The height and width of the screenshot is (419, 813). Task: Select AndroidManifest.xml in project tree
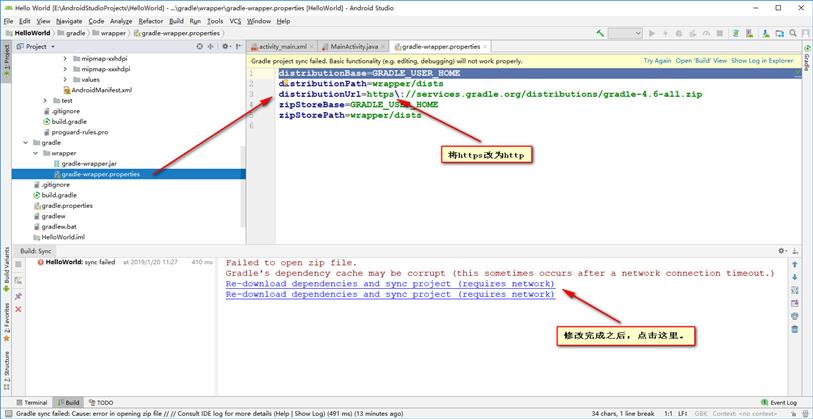[x=97, y=90]
